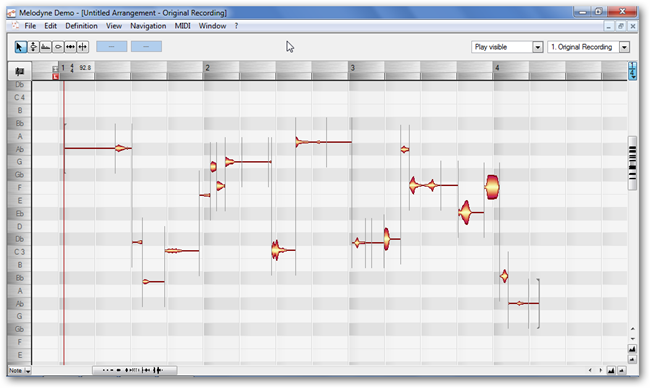Click the Melodyne icon in the menu bar

pyautogui.click(x=15, y=26)
